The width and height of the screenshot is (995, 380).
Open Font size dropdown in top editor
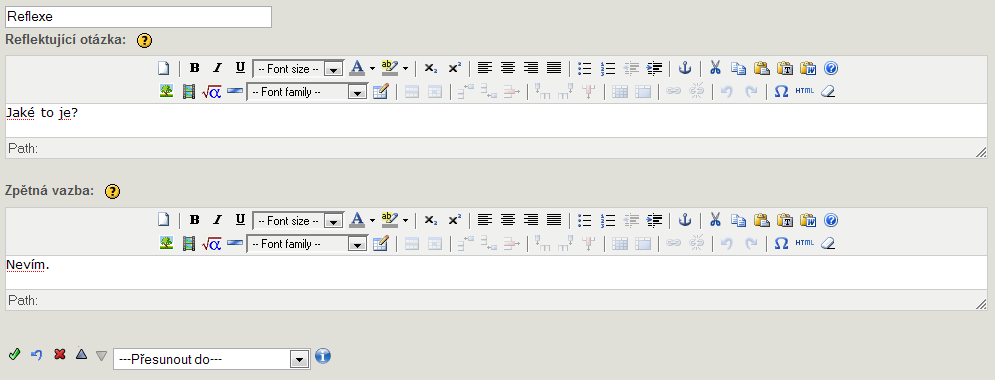click(298, 69)
